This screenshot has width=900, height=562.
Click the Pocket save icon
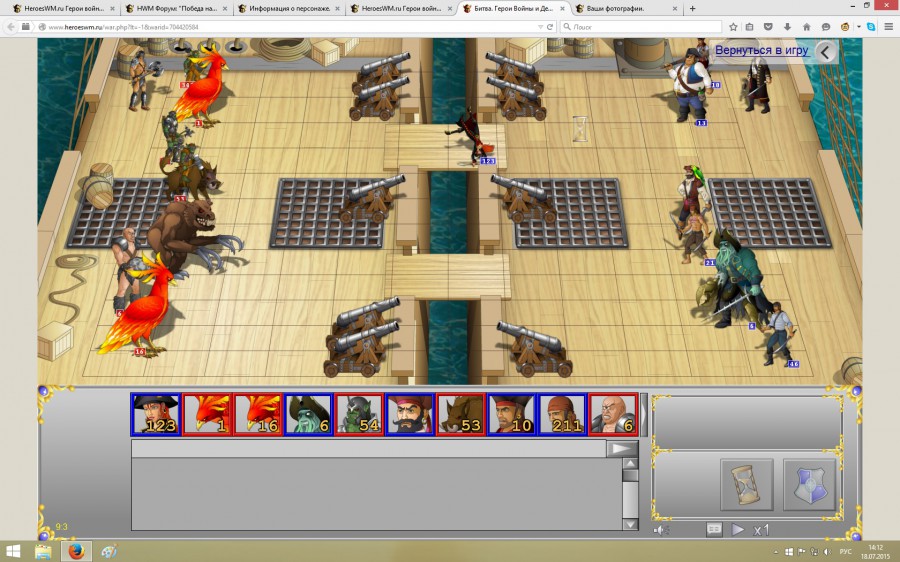(x=769, y=26)
